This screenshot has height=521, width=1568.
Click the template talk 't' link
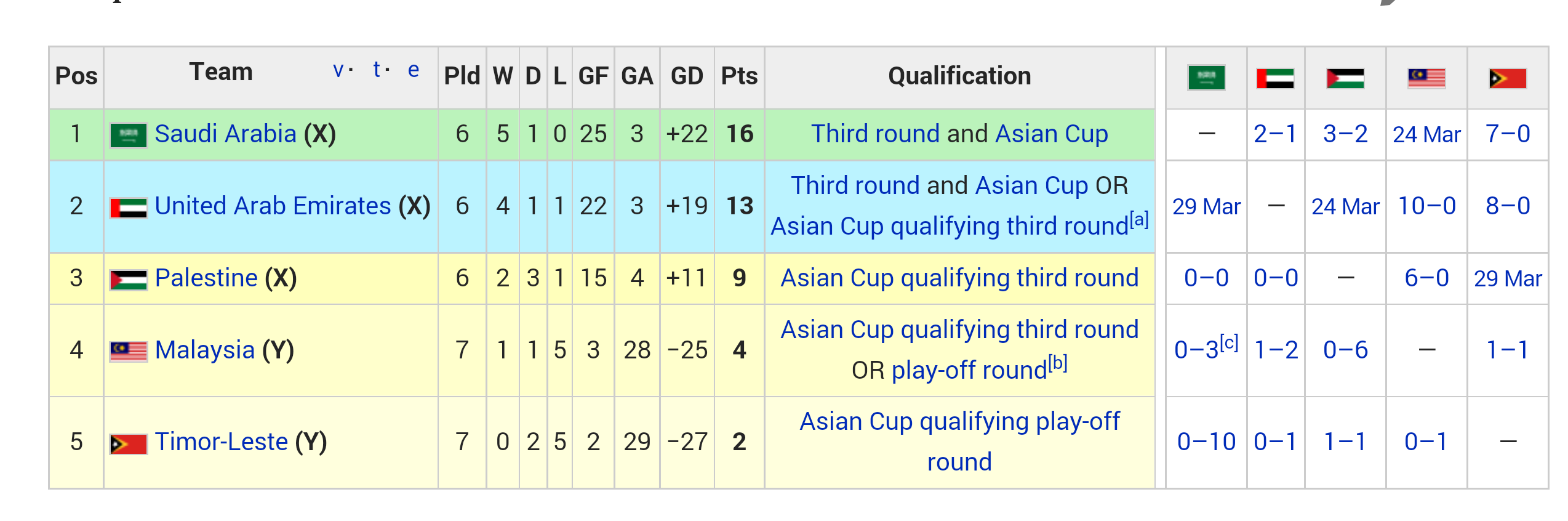click(377, 70)
